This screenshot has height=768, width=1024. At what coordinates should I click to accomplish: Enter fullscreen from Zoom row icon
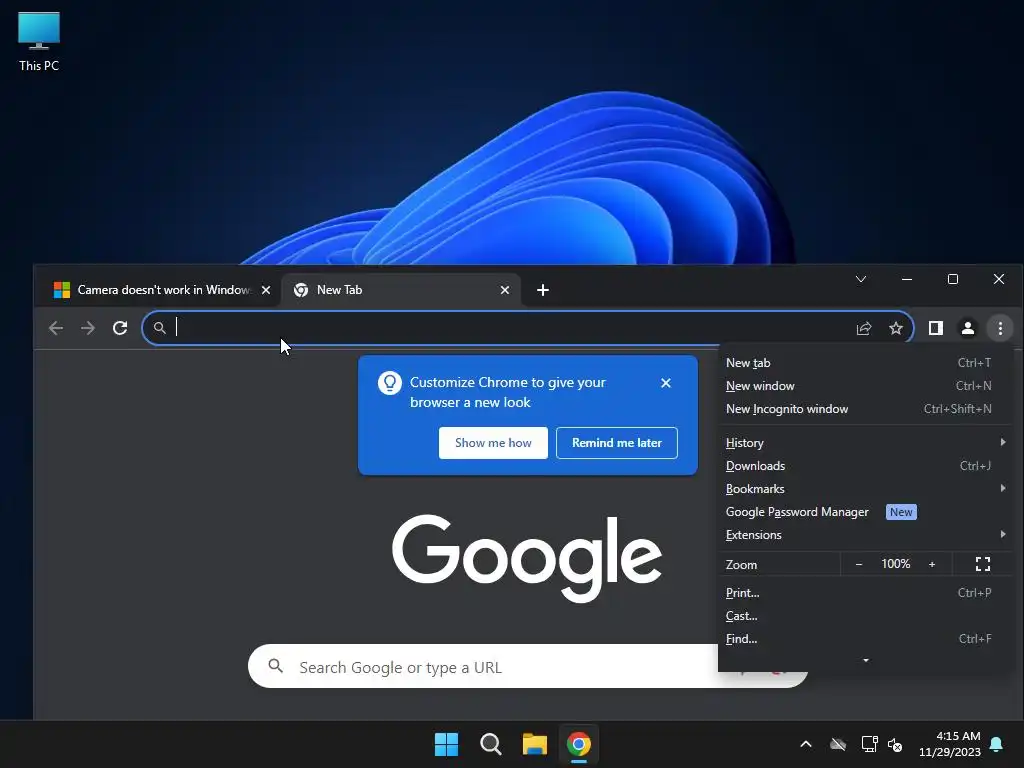(x=982, y=564)
